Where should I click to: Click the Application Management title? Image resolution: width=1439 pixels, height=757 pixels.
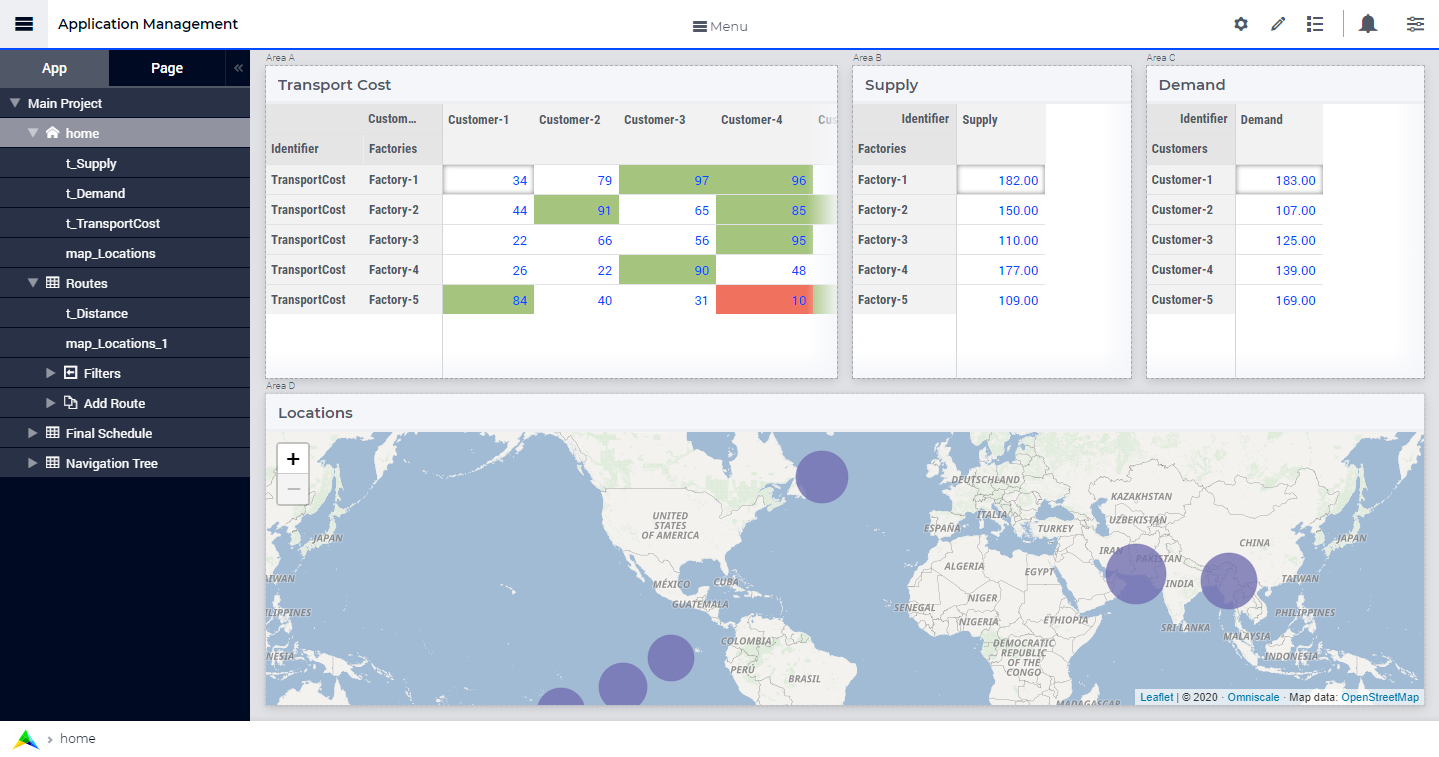tap(148, 24)
